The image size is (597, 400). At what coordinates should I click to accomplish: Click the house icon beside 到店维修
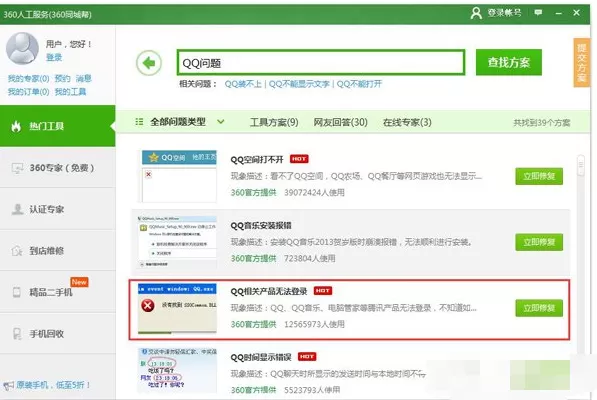pos(17,251)
